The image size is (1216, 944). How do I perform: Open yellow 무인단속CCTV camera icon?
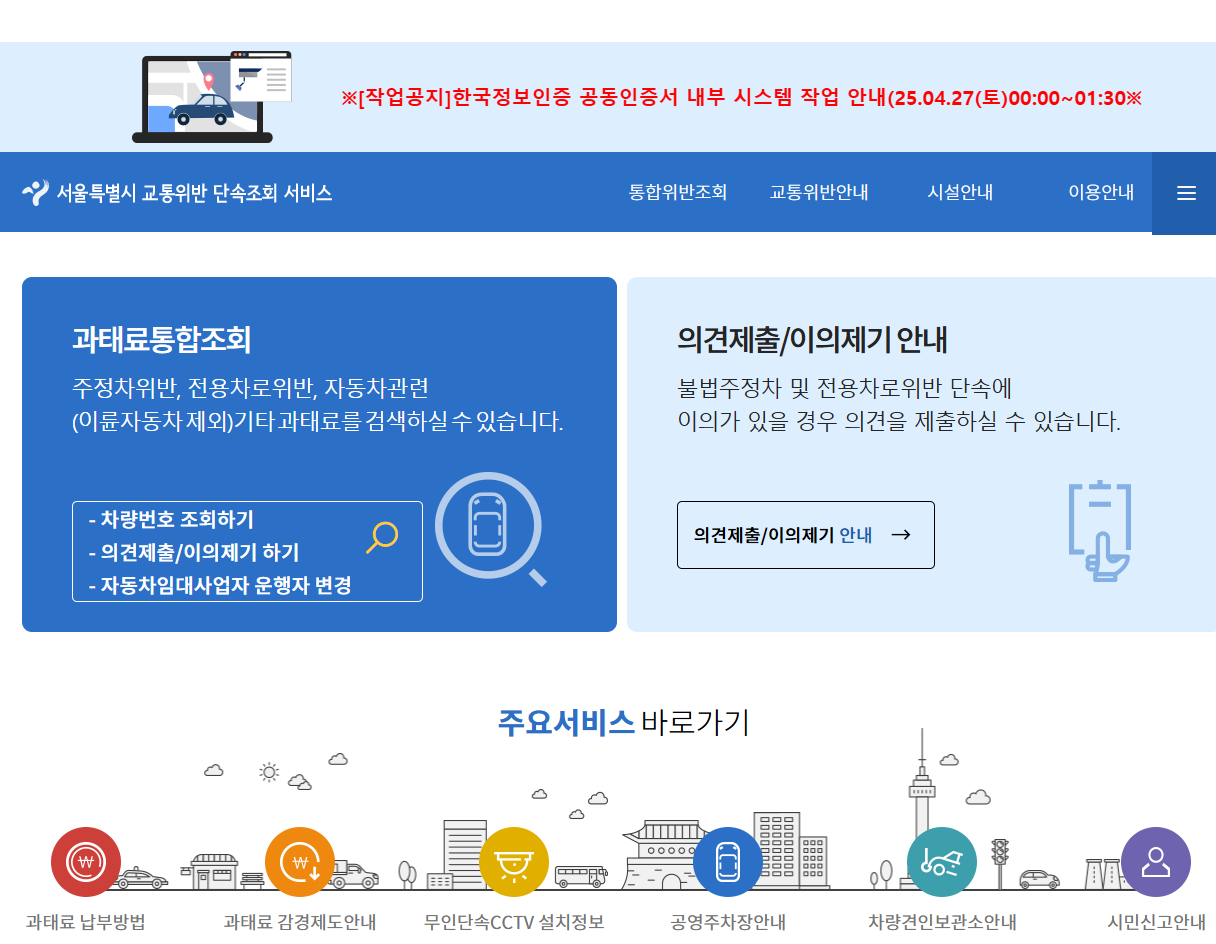[x=514, y=862]
